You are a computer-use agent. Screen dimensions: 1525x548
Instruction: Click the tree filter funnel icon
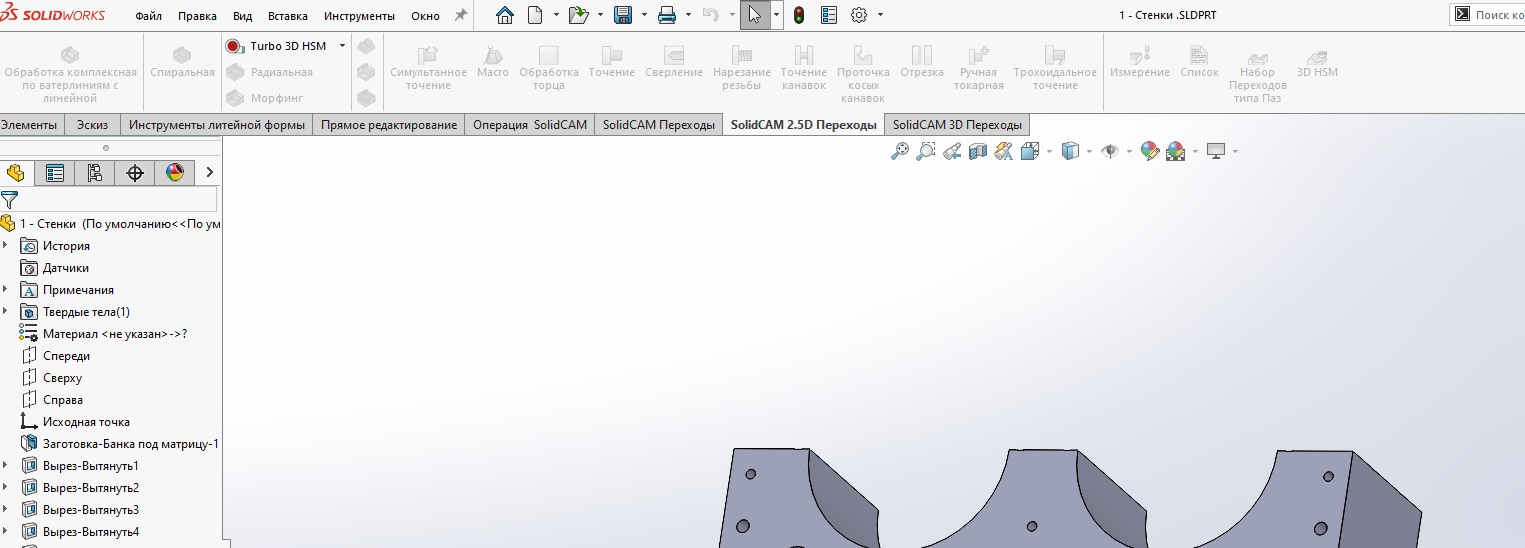pos(9,199)
